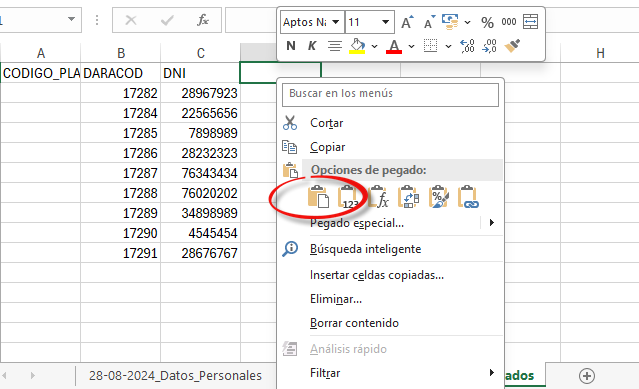
Task: Open the font name dropdown
Action: 335,22
